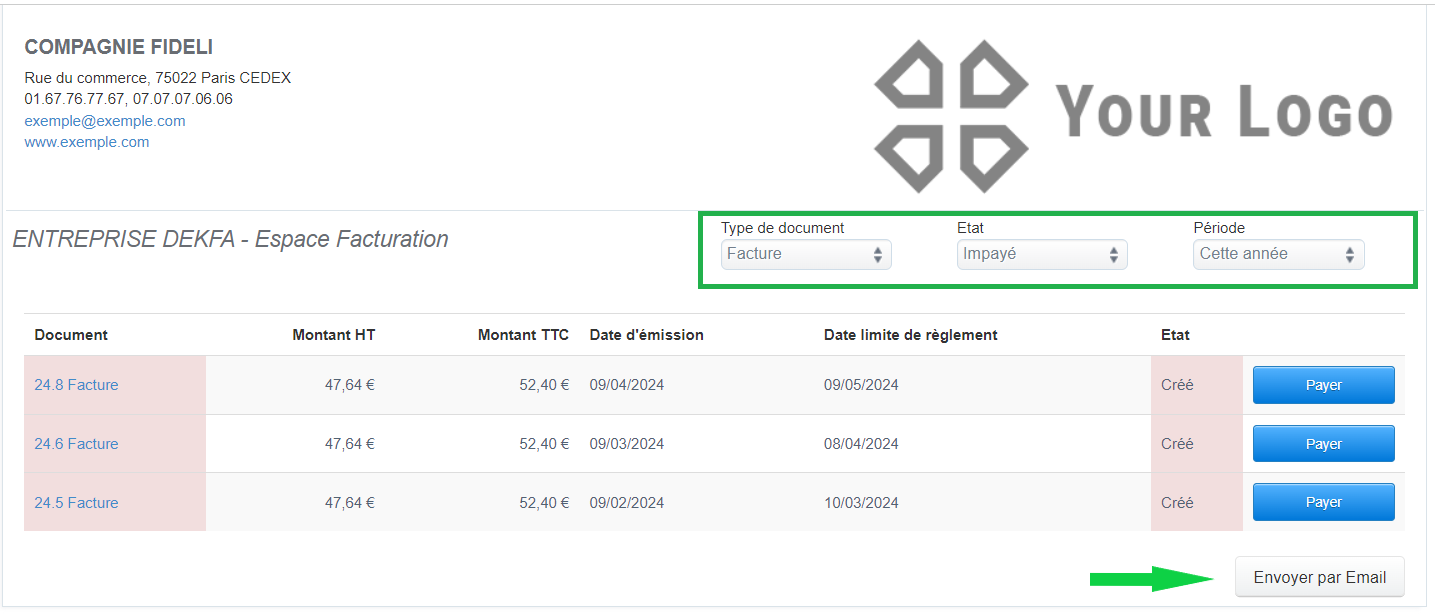Select emission date 09/04/2024

(627, 385)
